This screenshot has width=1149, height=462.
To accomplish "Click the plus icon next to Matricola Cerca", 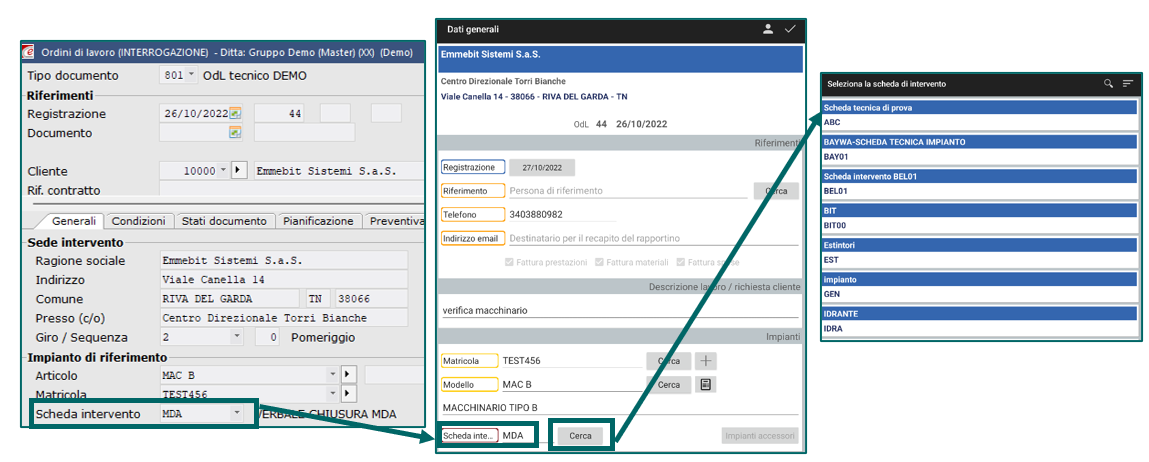I will click(706, 361).
